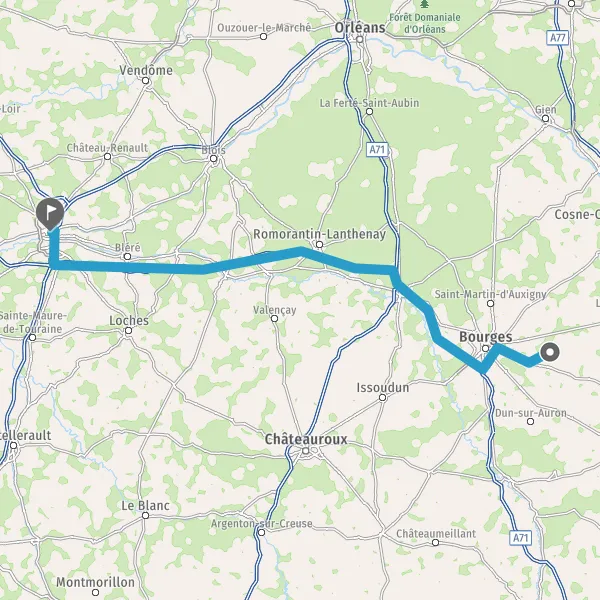Image resolution: width=600 pixels, height=600 pixels.
Task: Click the Gien town marker
Action: (546, 119)
